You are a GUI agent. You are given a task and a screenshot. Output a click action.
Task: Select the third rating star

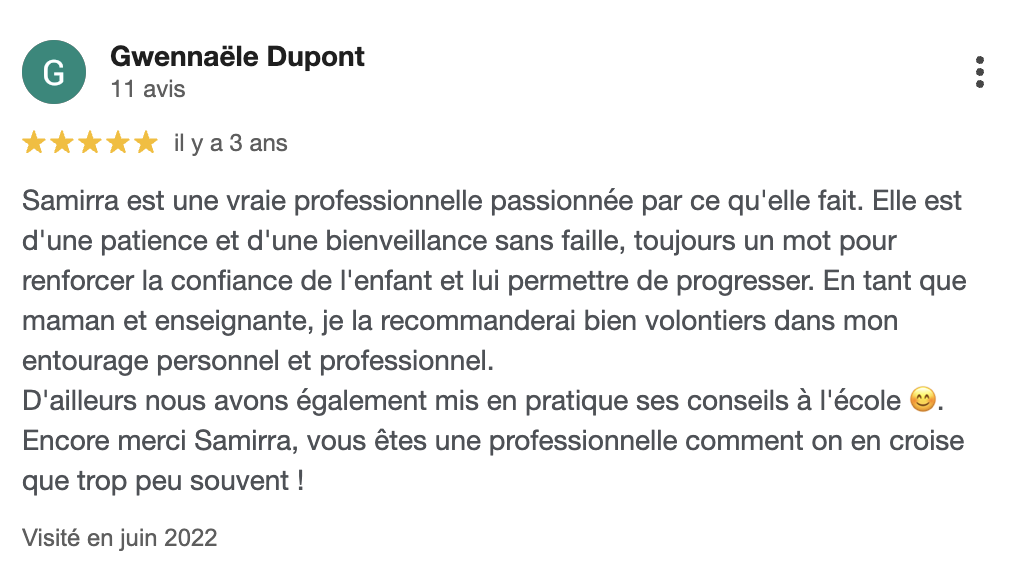(x=90, y=143)
